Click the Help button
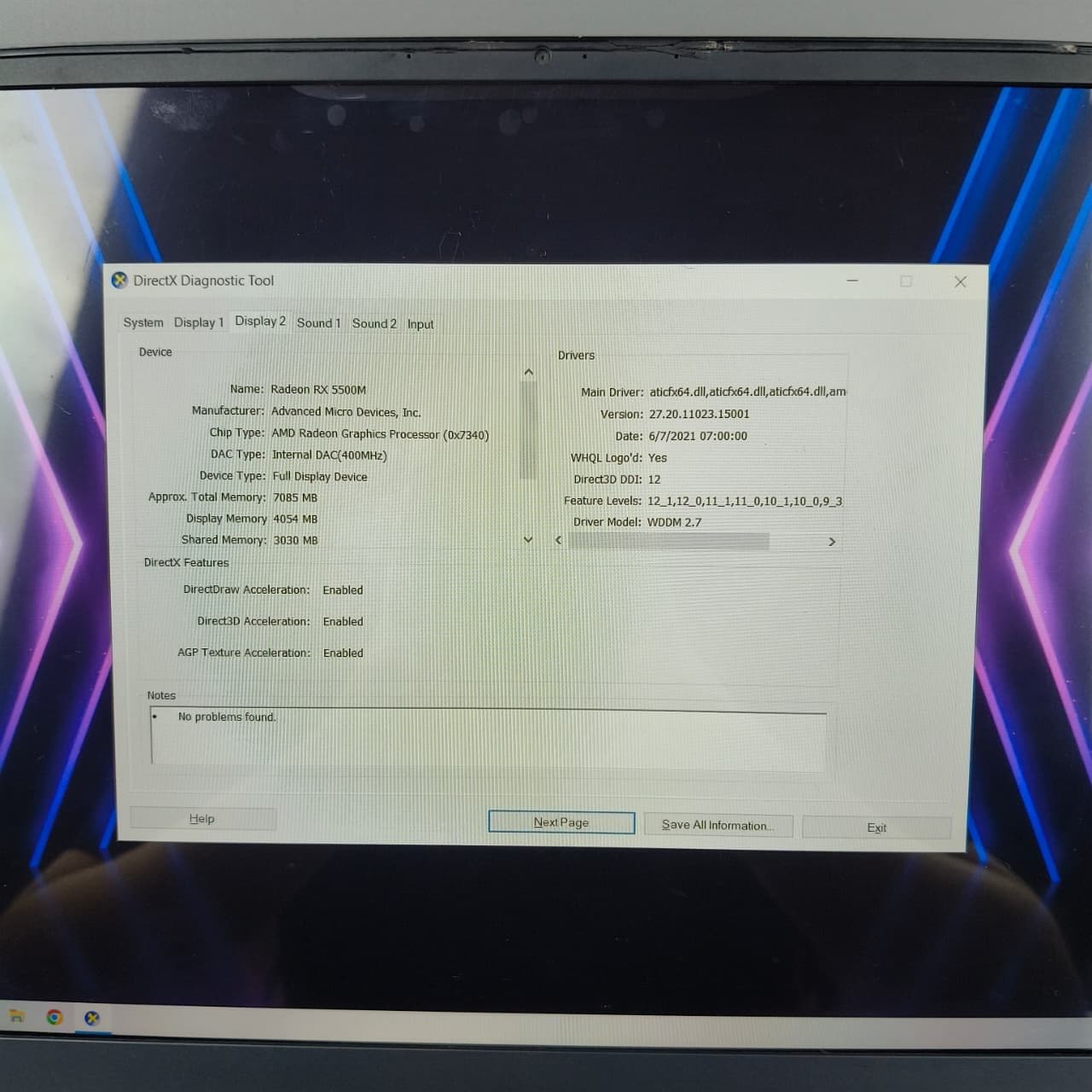This screenshot has width=1092, height=1092. [202, 819]
